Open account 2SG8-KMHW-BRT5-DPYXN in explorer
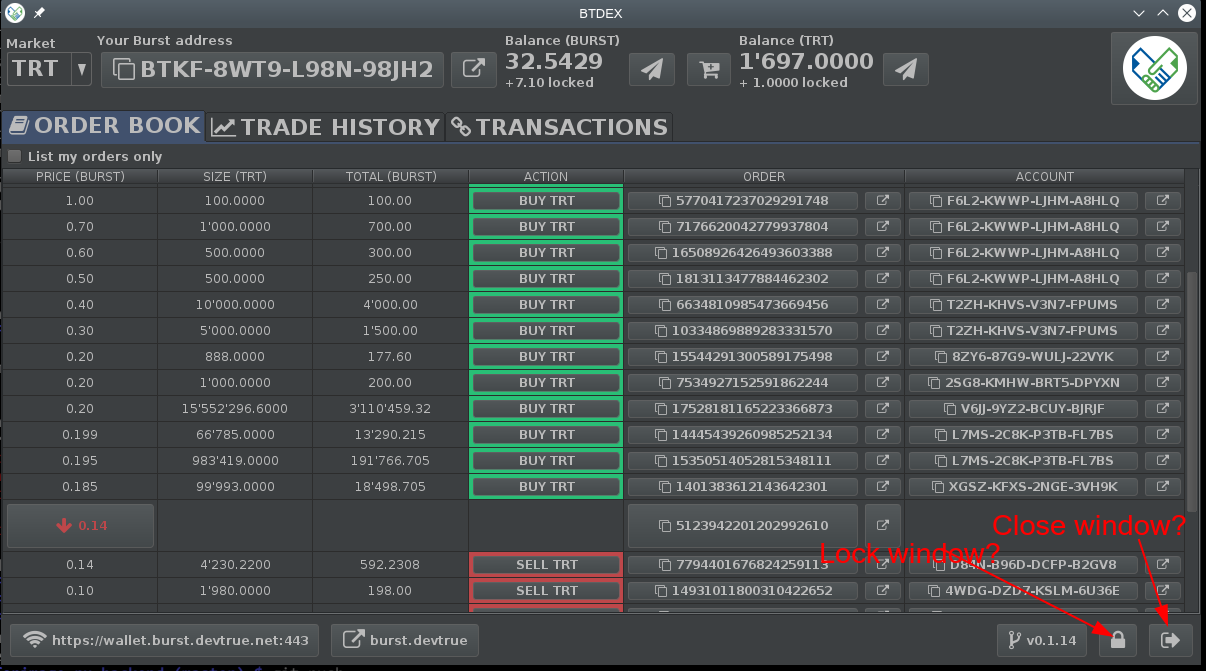The image size is (1206, 671). click(1163, 382)
